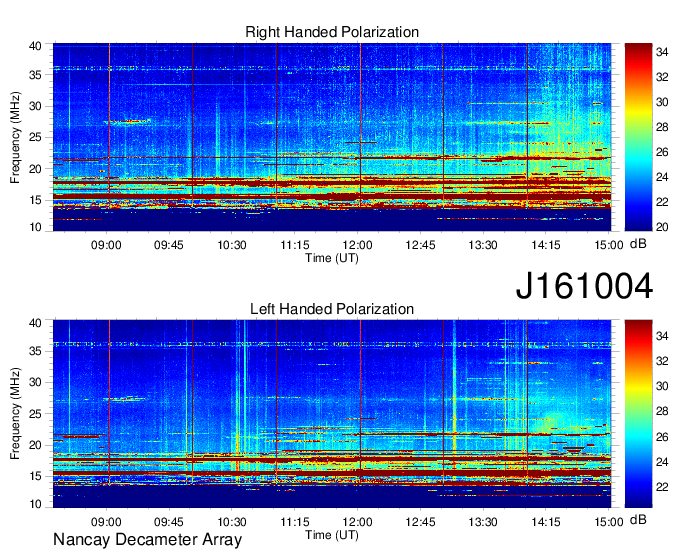680x552 pixels.
Task: Click the Left Handed Polarization title
Action: [332, 309]
